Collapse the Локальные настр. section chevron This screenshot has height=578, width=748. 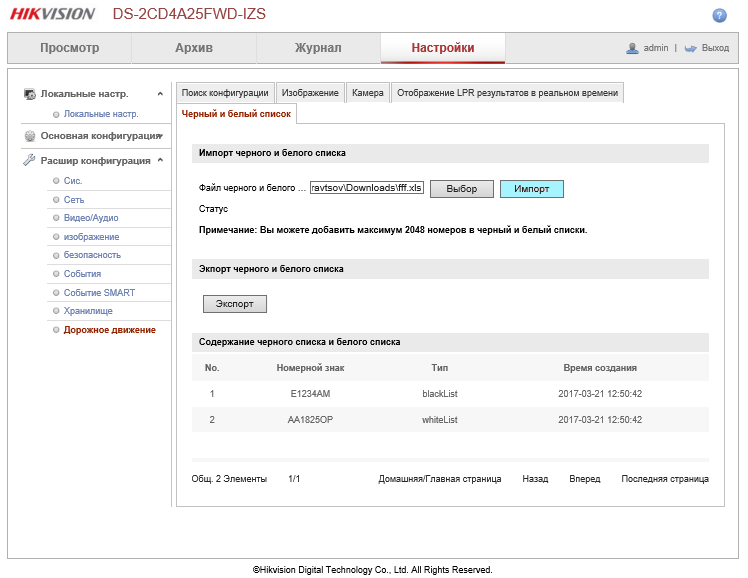160,93
